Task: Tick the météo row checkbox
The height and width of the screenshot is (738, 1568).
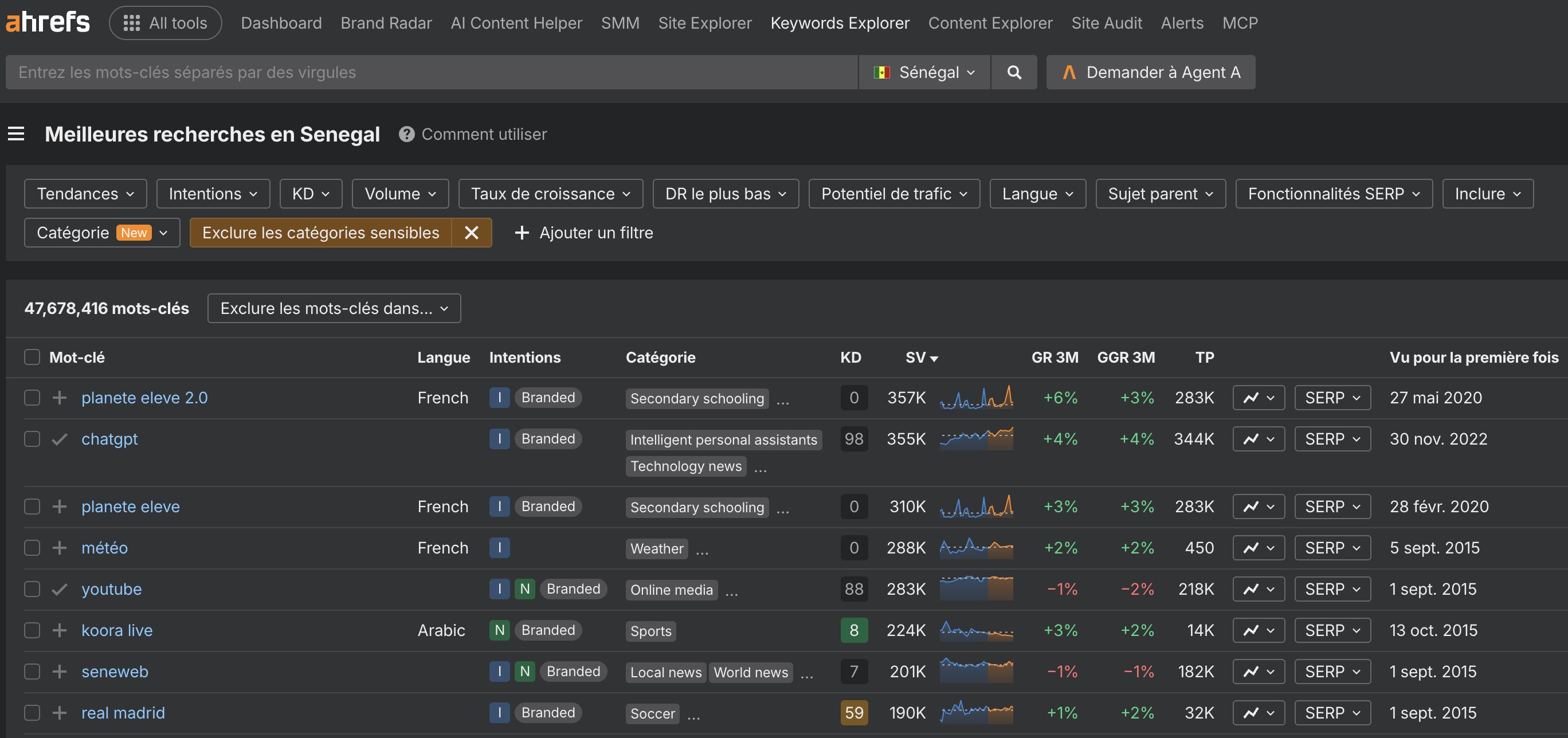Action: tap(32, 548)
